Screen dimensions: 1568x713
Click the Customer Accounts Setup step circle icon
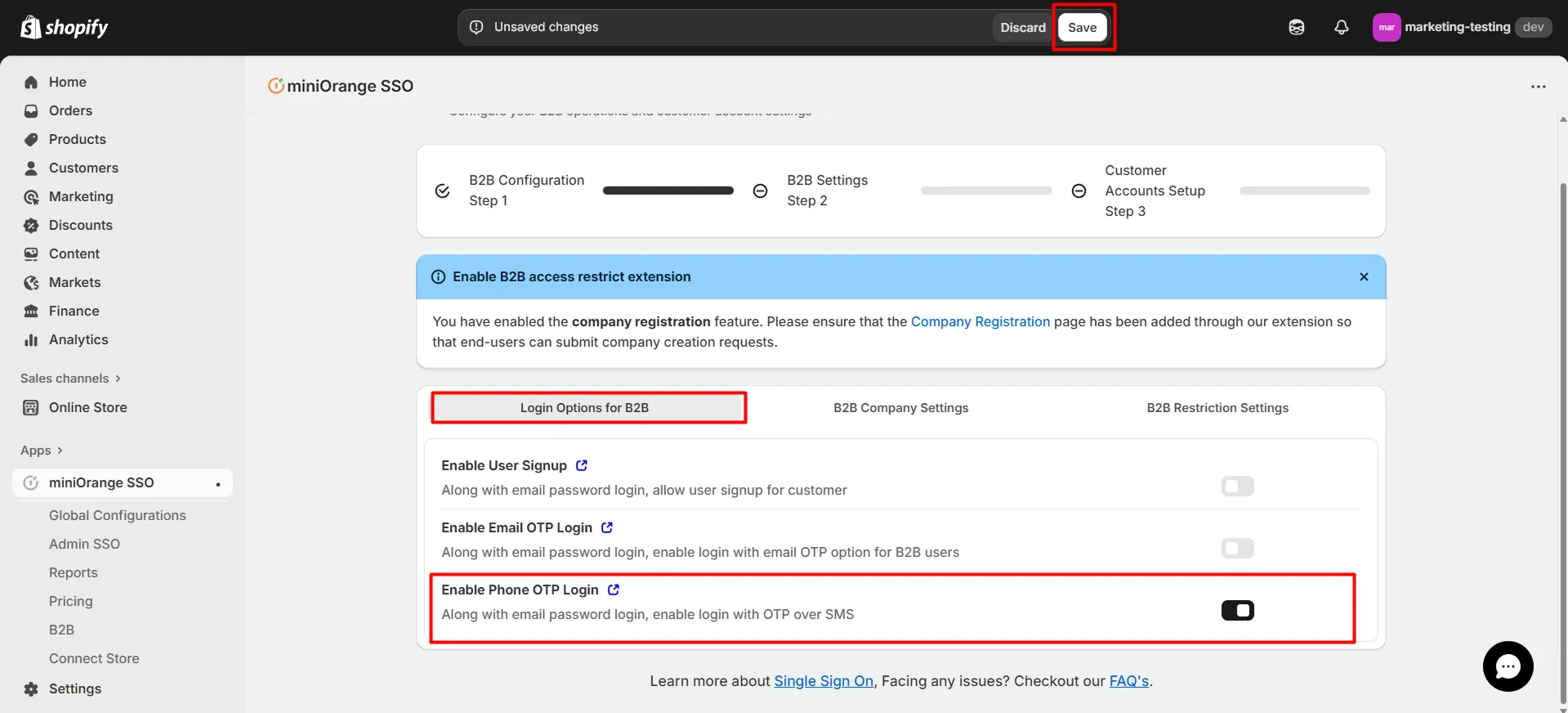(1079, 191)
